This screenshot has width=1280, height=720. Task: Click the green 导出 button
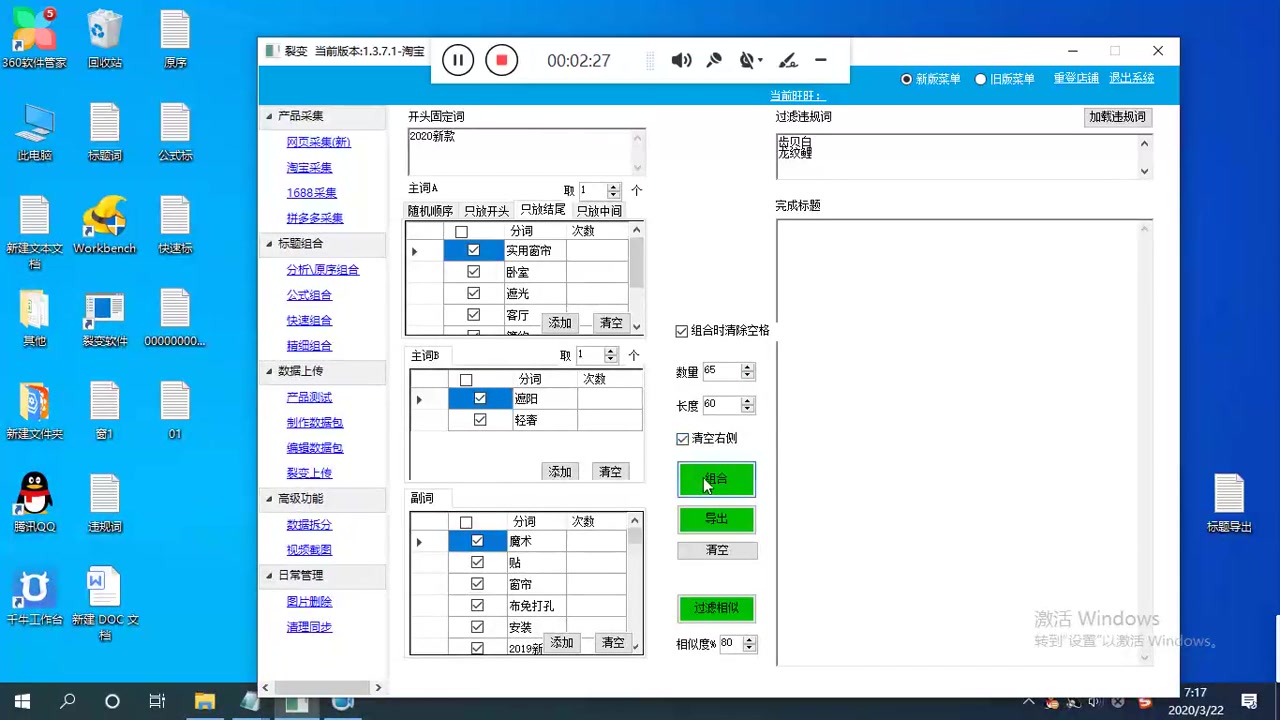pos(717,519)
